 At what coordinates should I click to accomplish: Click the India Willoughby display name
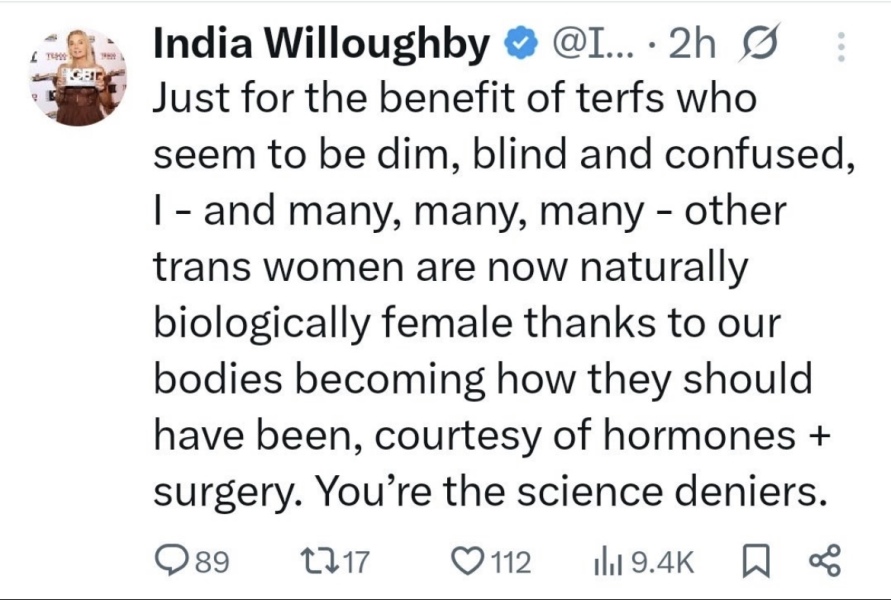pos(322,45)
